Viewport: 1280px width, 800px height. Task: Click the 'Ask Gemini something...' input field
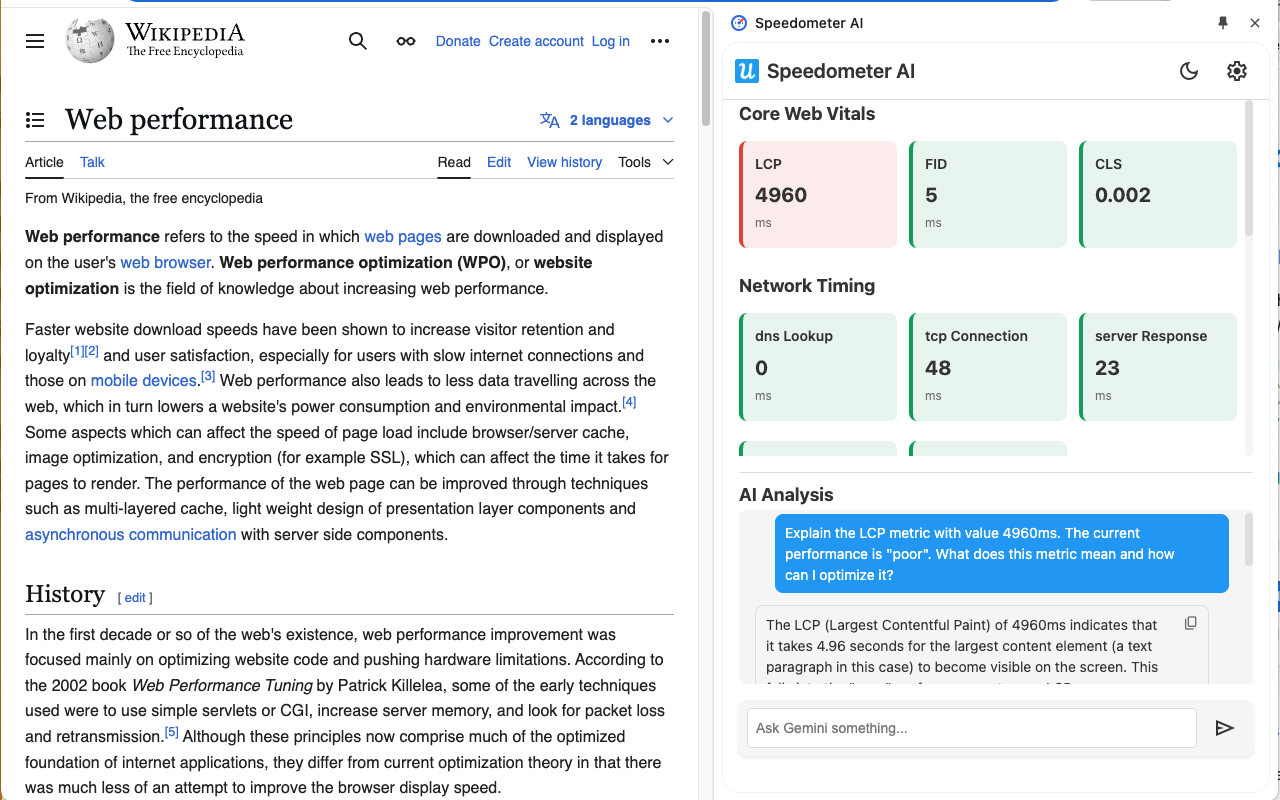click(972, 728)
